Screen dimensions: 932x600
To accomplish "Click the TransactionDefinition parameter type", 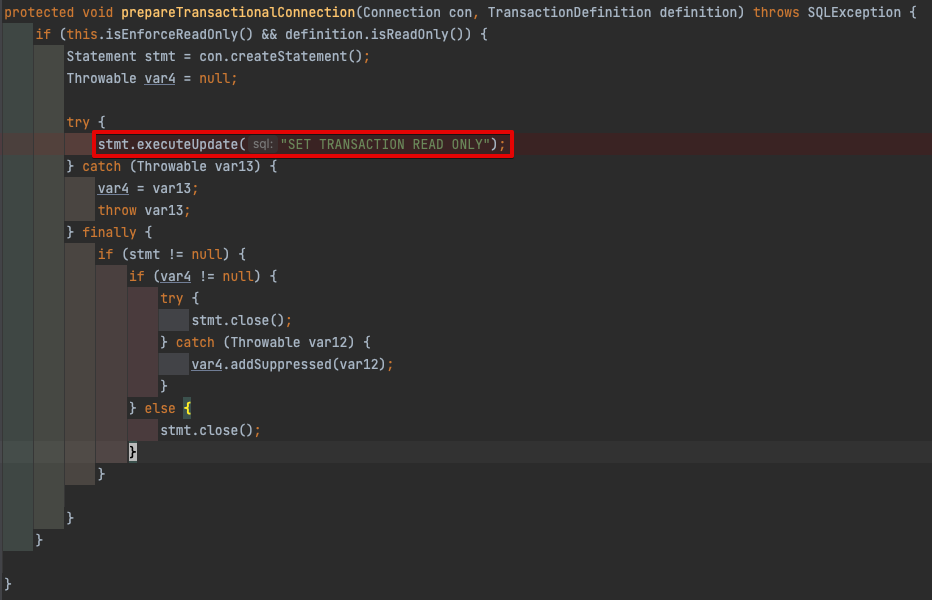I will pyautogui.click(x=569, y=12).
